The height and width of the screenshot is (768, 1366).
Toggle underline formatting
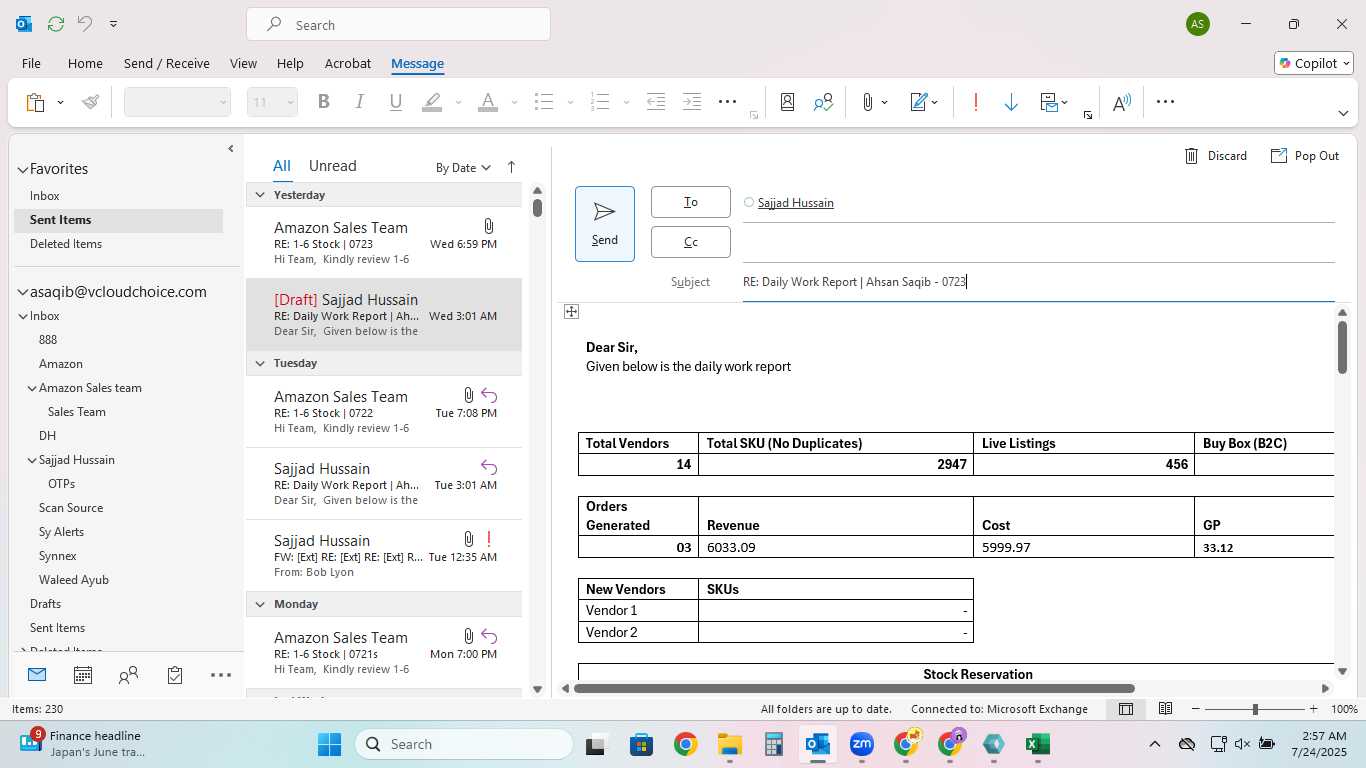tap(395, 102)
